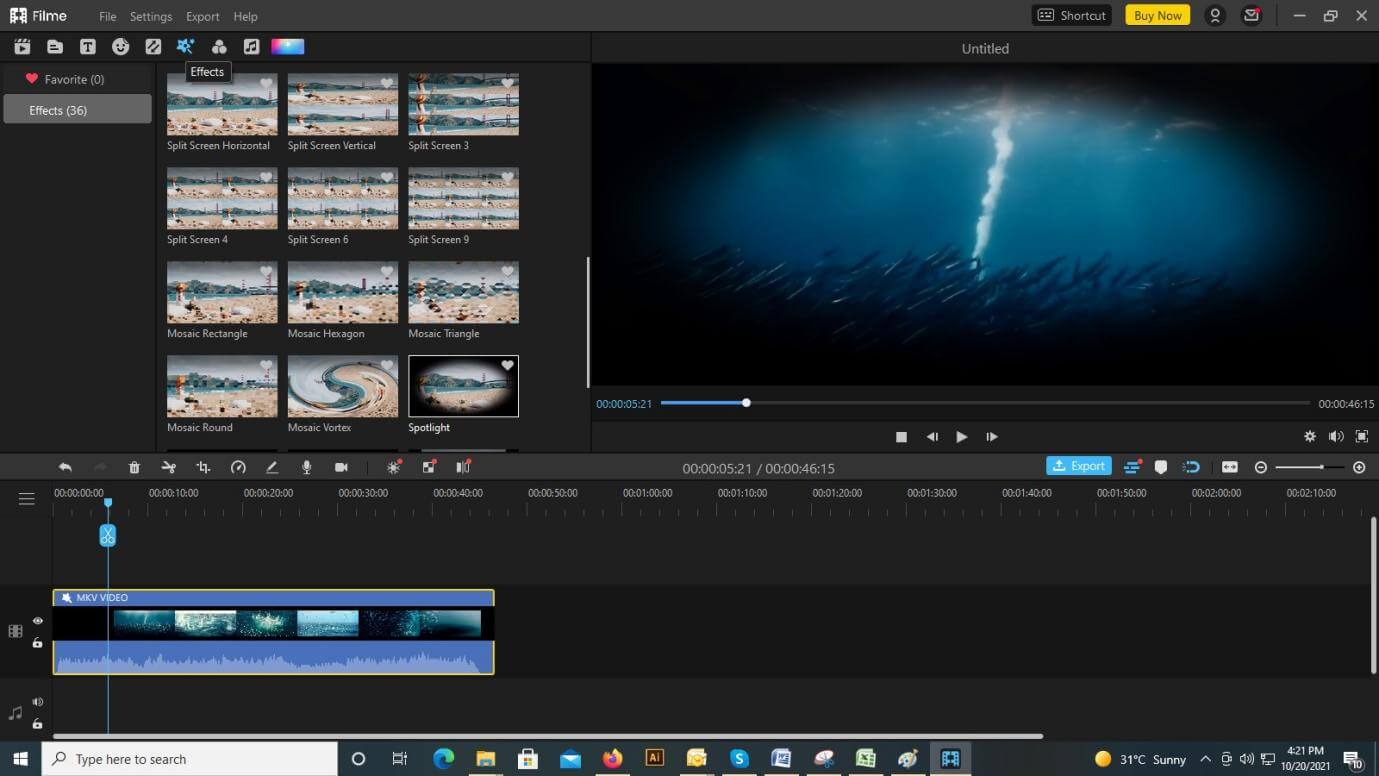This screenshot has height=776, width=1379.
Task: Toggle the magnet snapping icon
Action: tap(1191, 467)
